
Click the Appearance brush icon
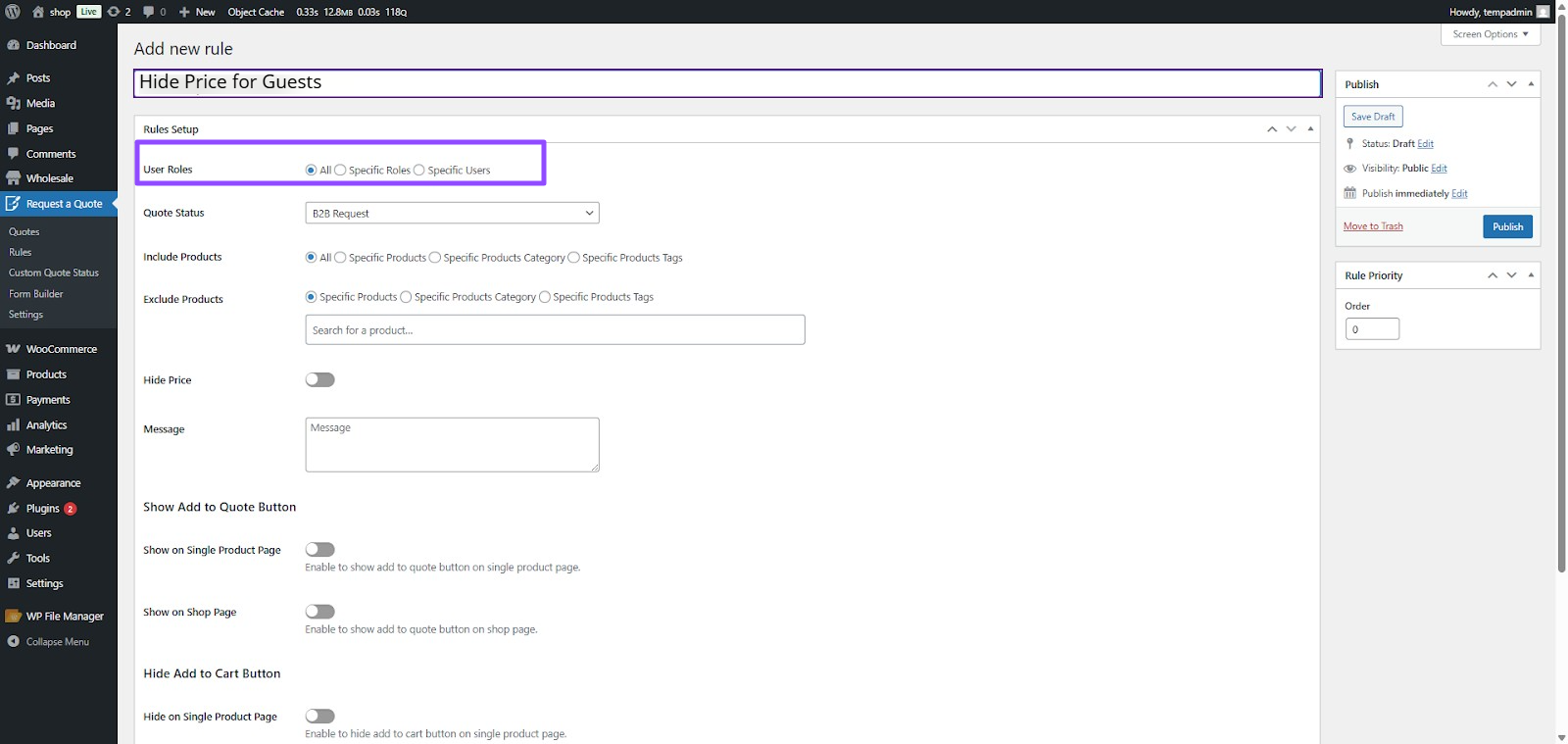pyautogui.click(x=13, y=483)
